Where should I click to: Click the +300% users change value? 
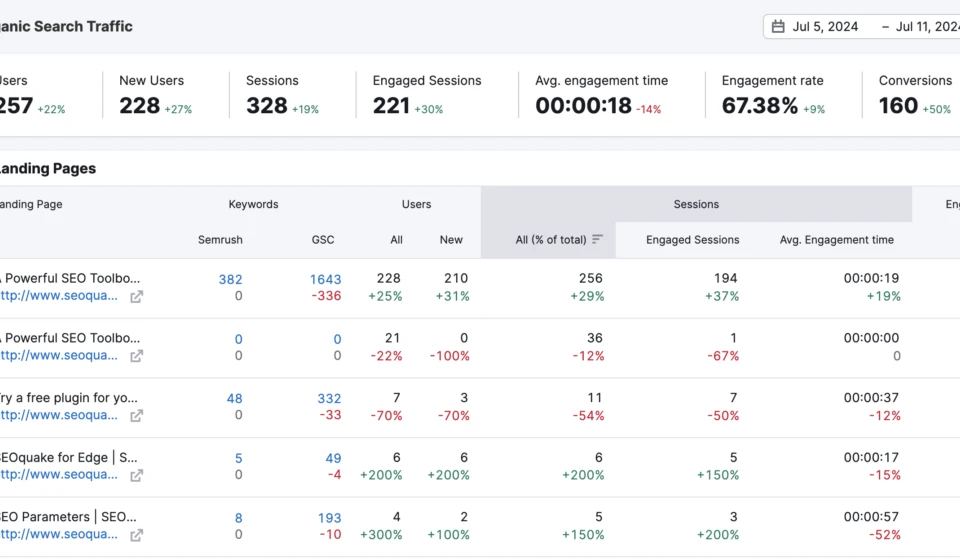click(381, 535)
